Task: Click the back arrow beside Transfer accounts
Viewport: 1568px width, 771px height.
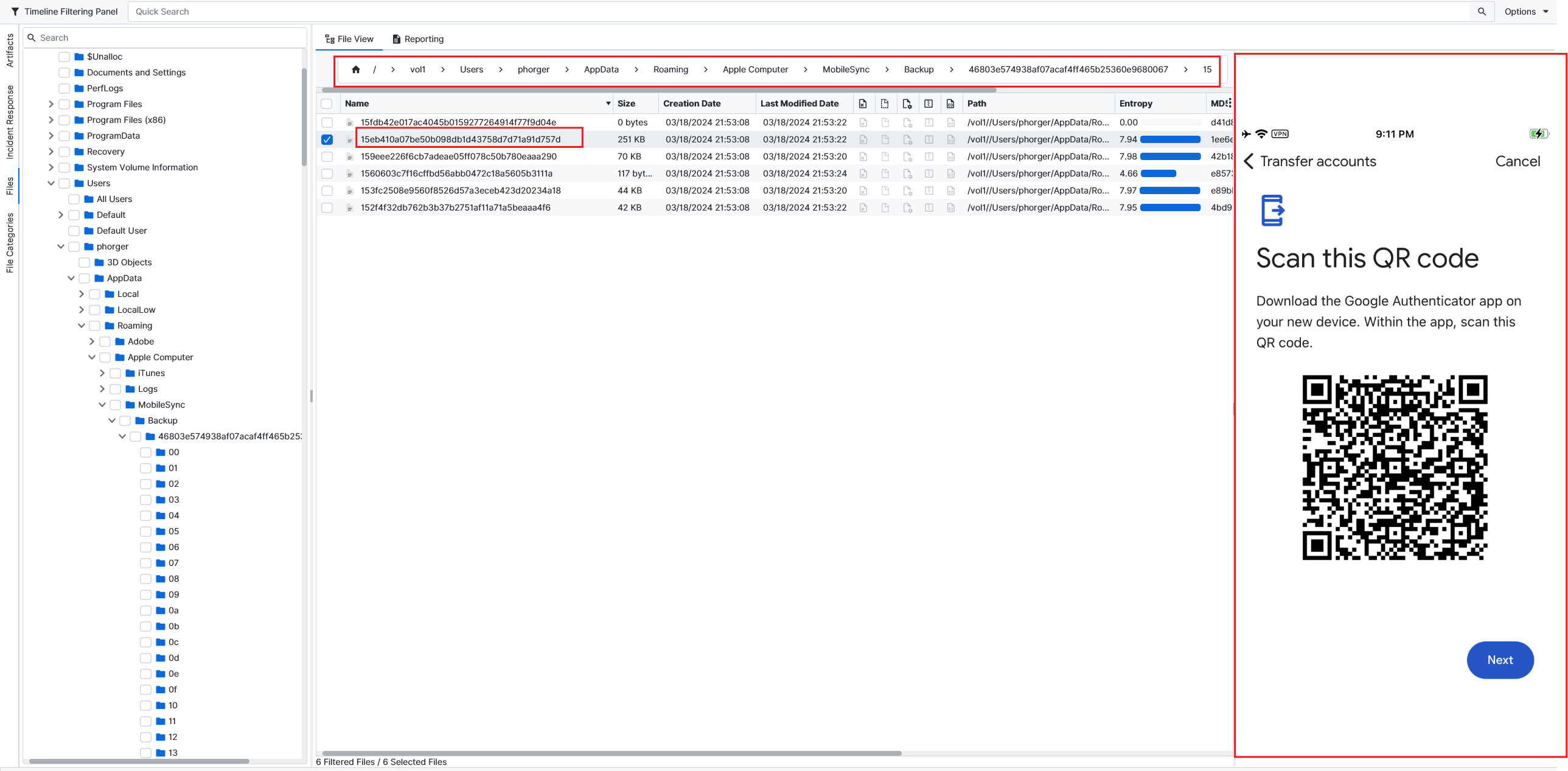Action: [x=1249, y=161]
